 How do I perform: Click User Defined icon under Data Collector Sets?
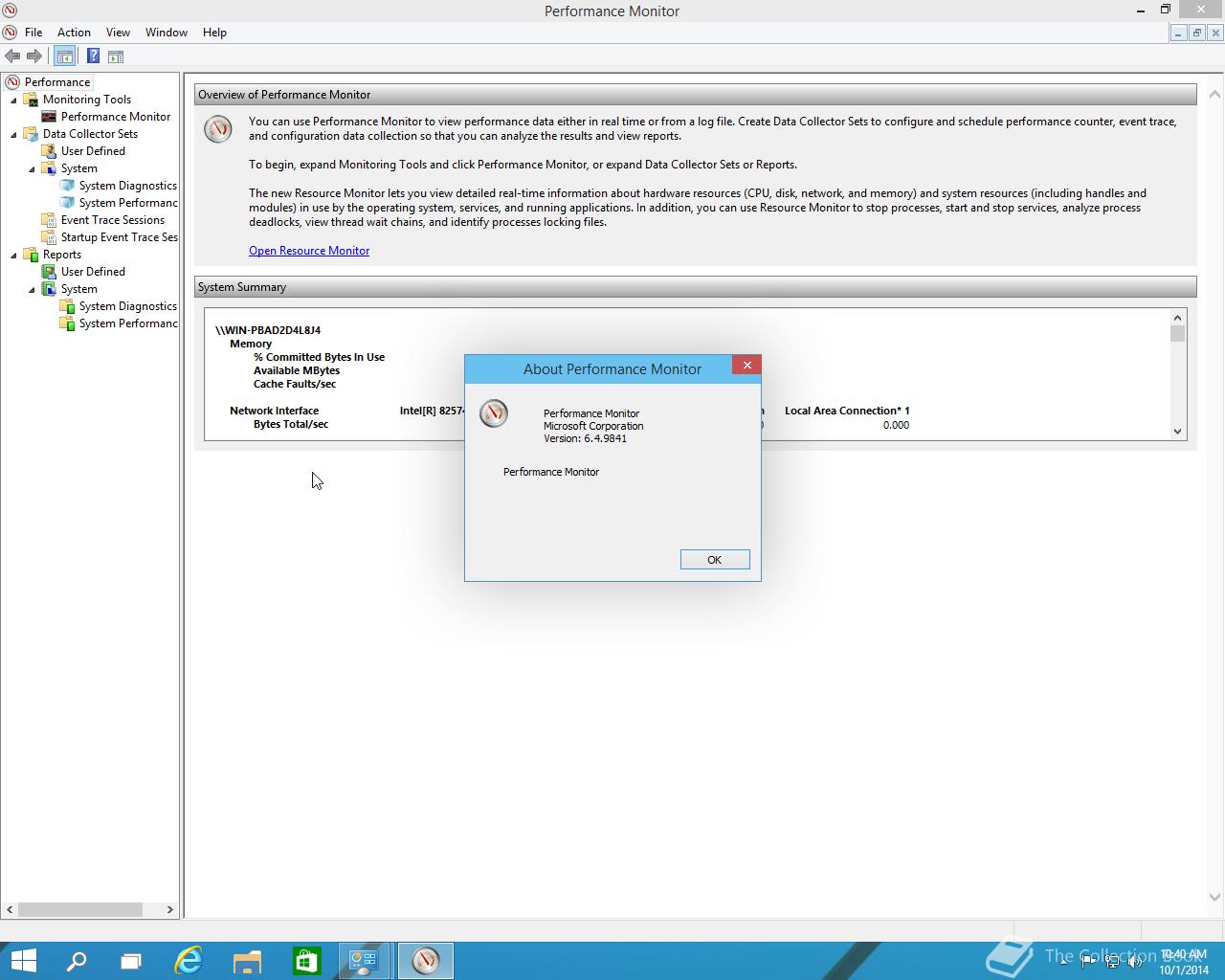click(49, 151)
